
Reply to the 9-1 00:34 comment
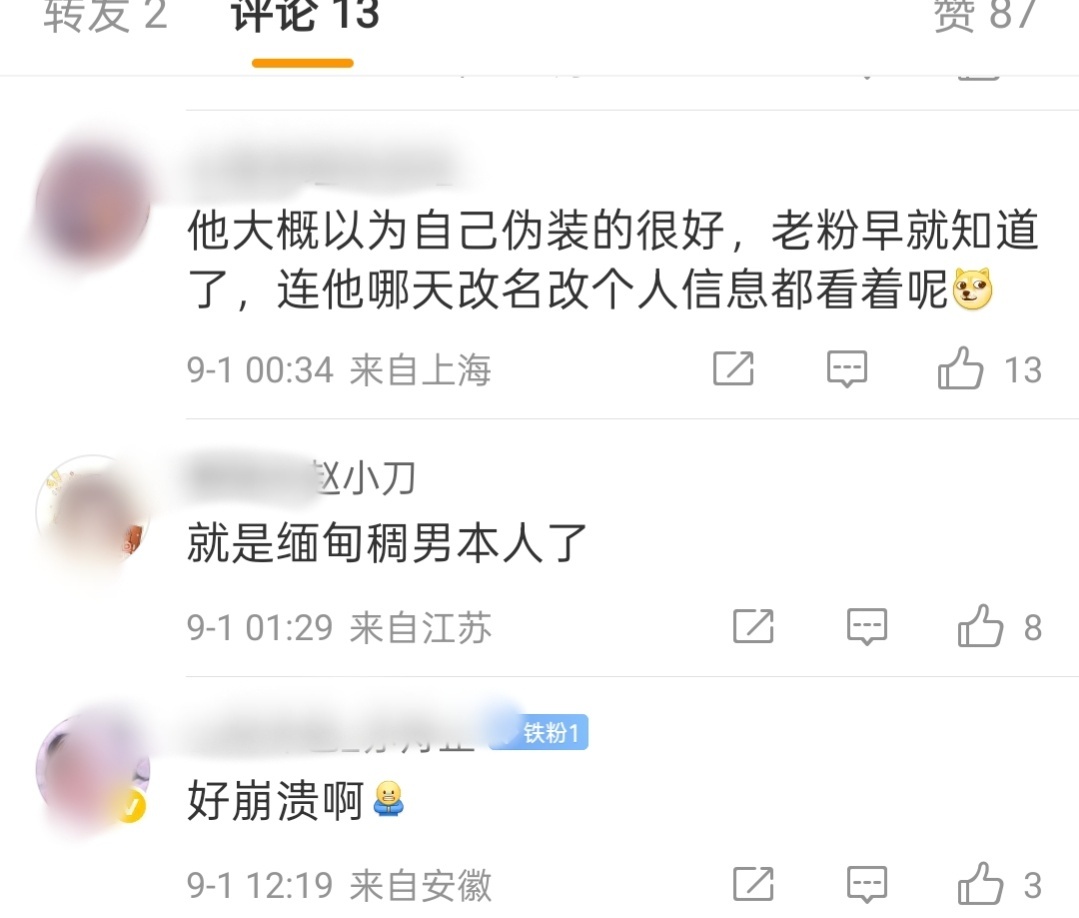(846, 369)
